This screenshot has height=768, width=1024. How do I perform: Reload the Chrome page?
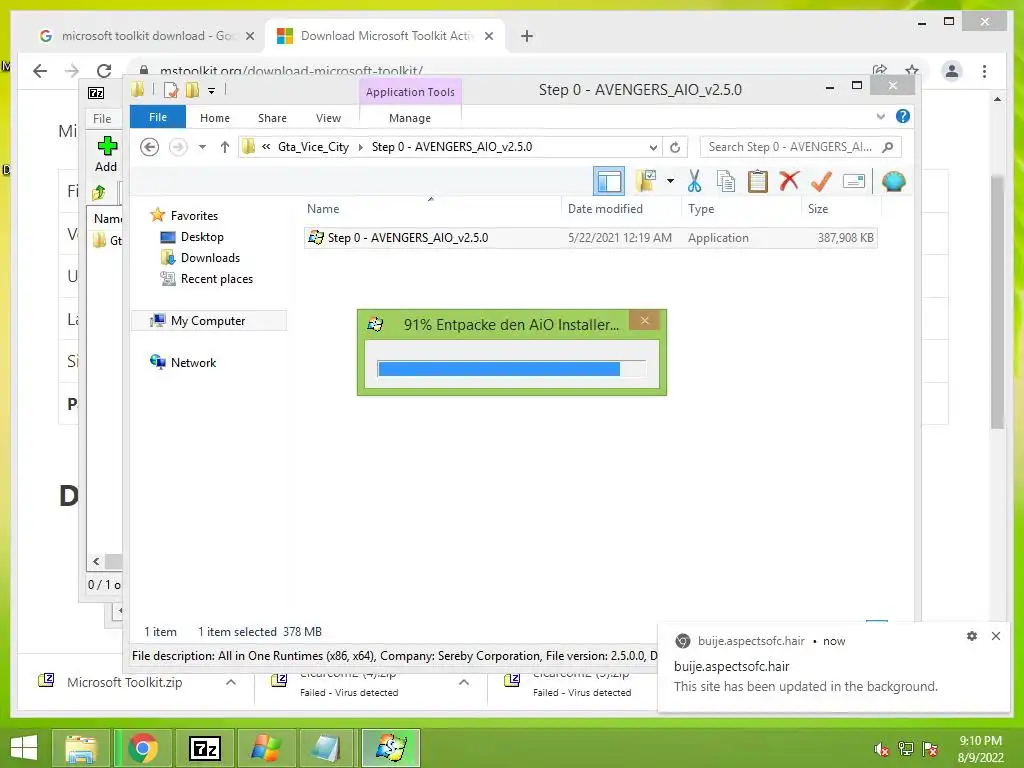104,71
